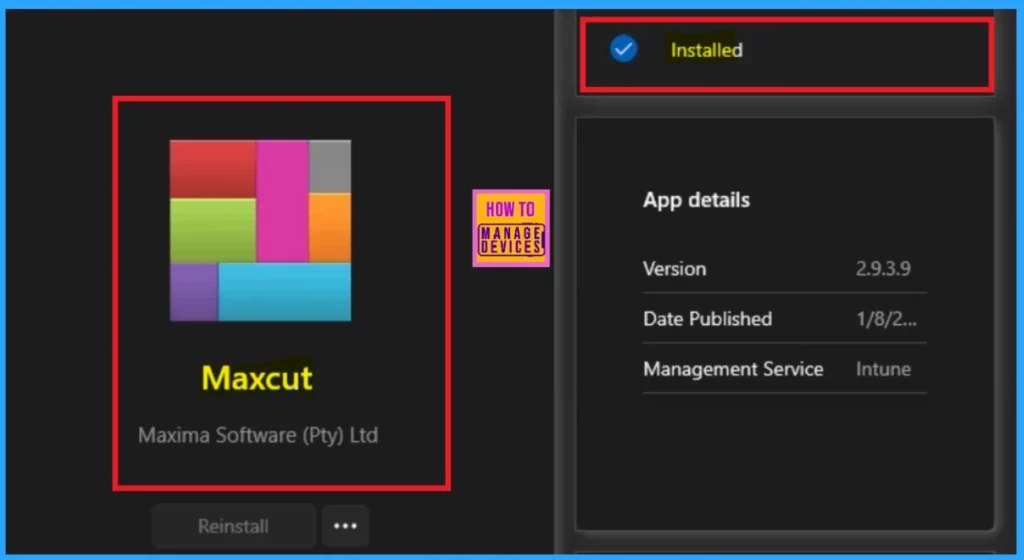
Task: Click the Maxcut colorful blocks app icon
Action: pyautogui.click(x=260, y=230)
